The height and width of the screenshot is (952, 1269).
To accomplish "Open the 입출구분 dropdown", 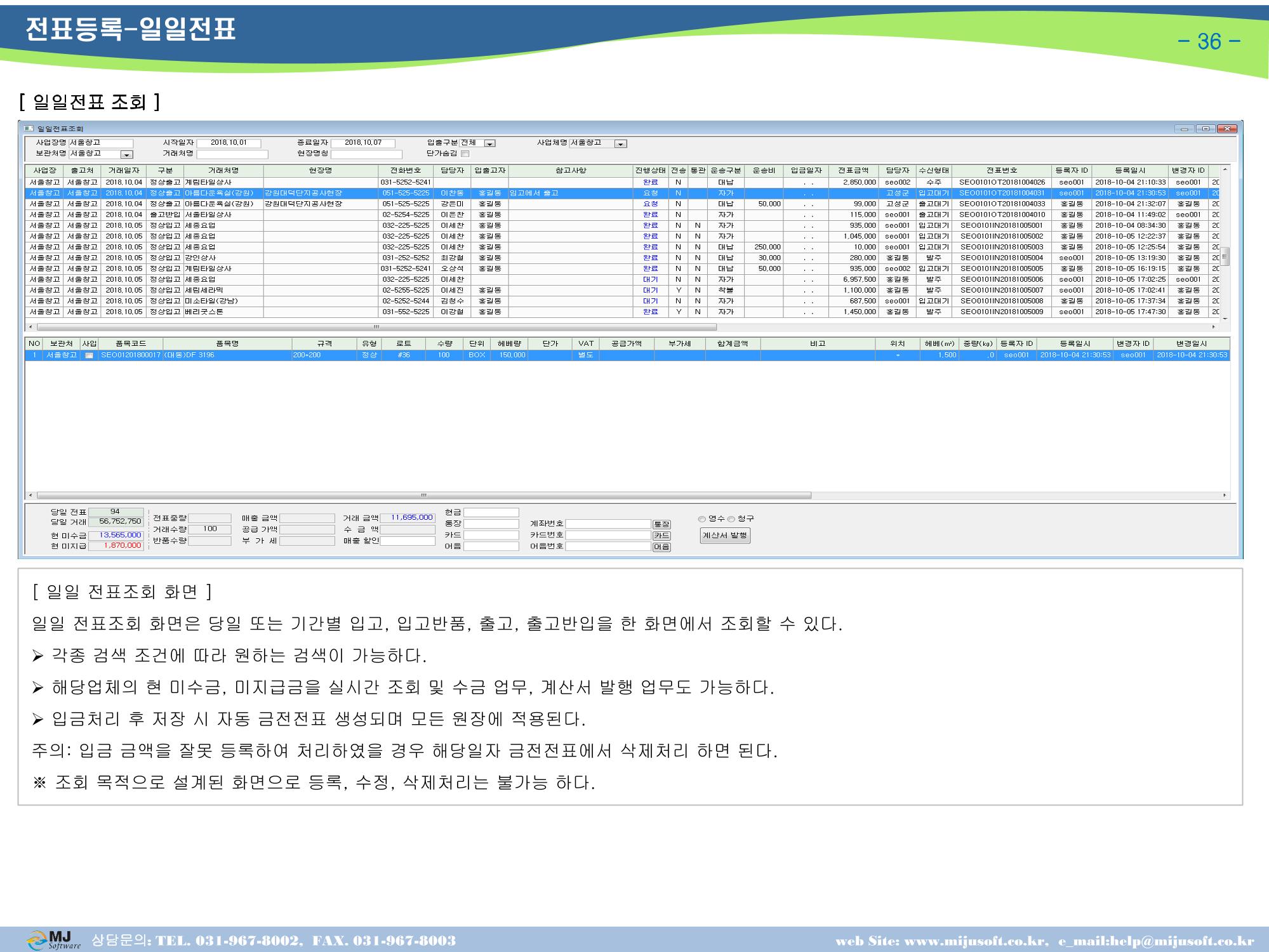I will coord(489,143).
